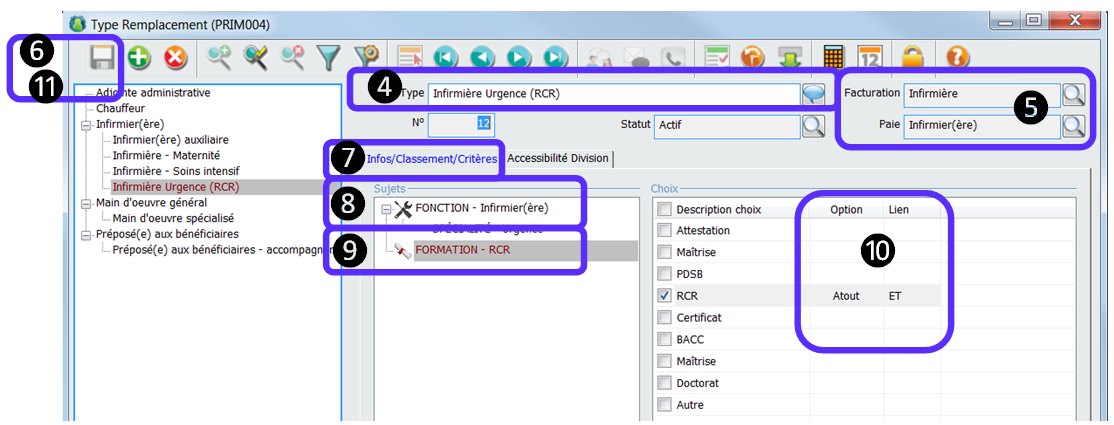The width and height of the screenshot is (1114, 425).
Task: Open the calculator from the toolbar
Action: click(832, 58)
